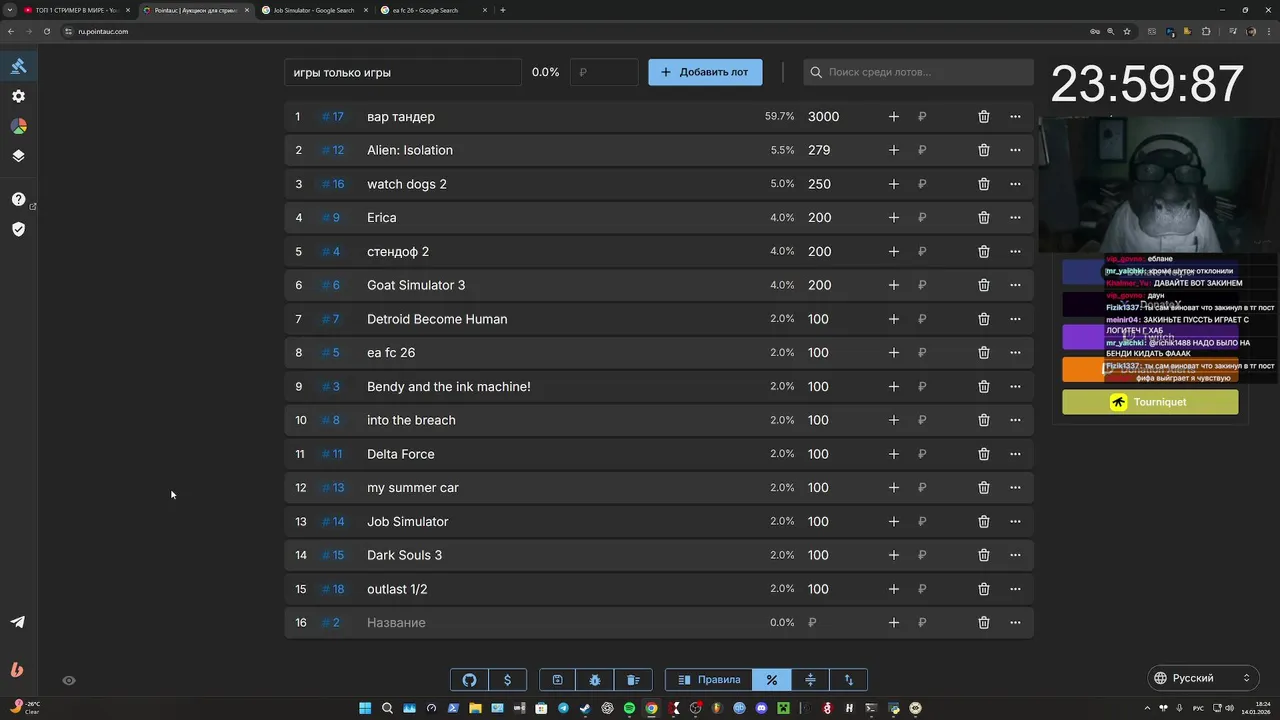The width and height of the screenshot is (1280, 720).
Task: Delete the watch dogs 2 lot
Action: coord(984,184)
